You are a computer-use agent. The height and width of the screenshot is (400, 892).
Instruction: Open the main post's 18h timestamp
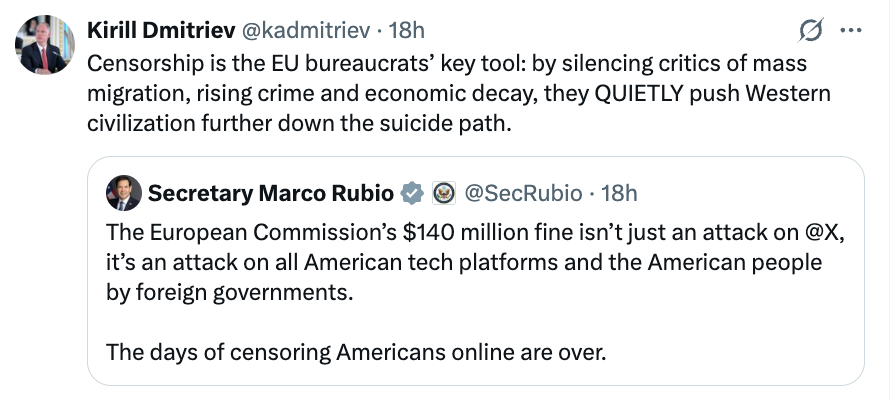(407, 31)
